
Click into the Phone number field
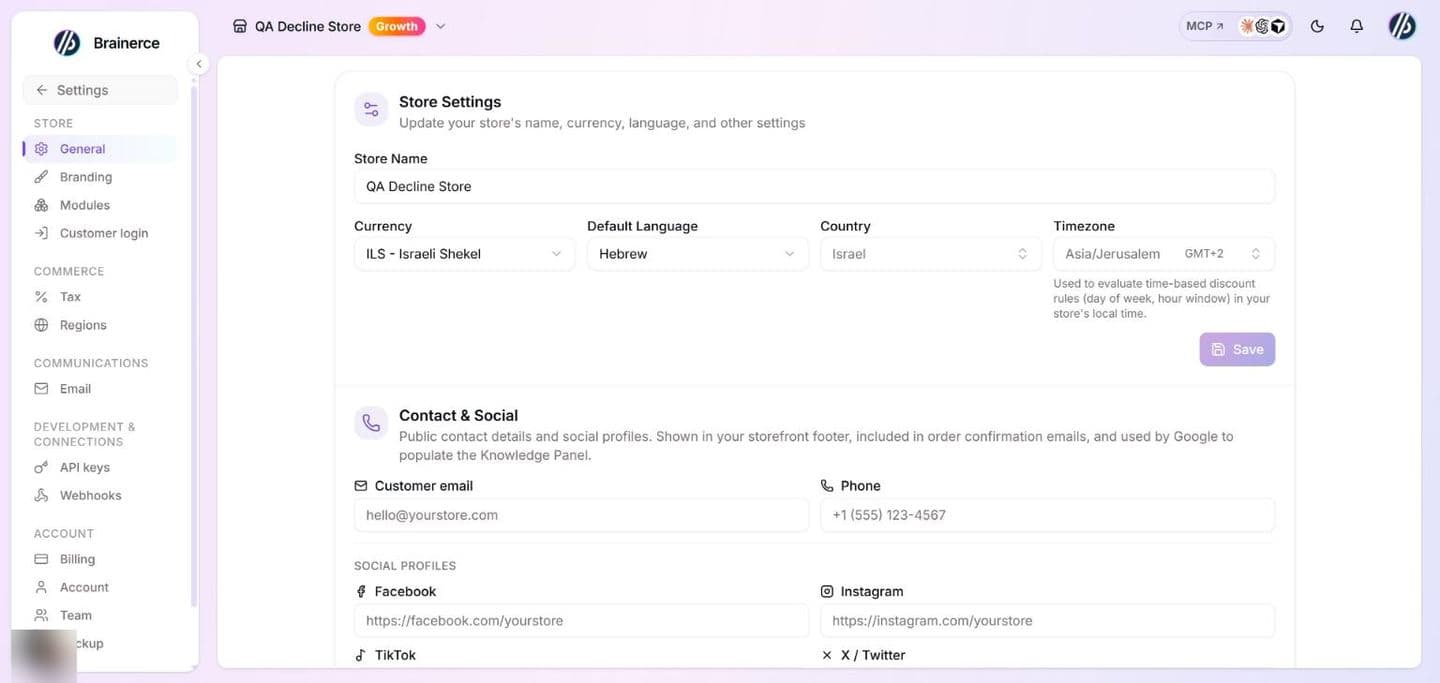coord(1047,515)
